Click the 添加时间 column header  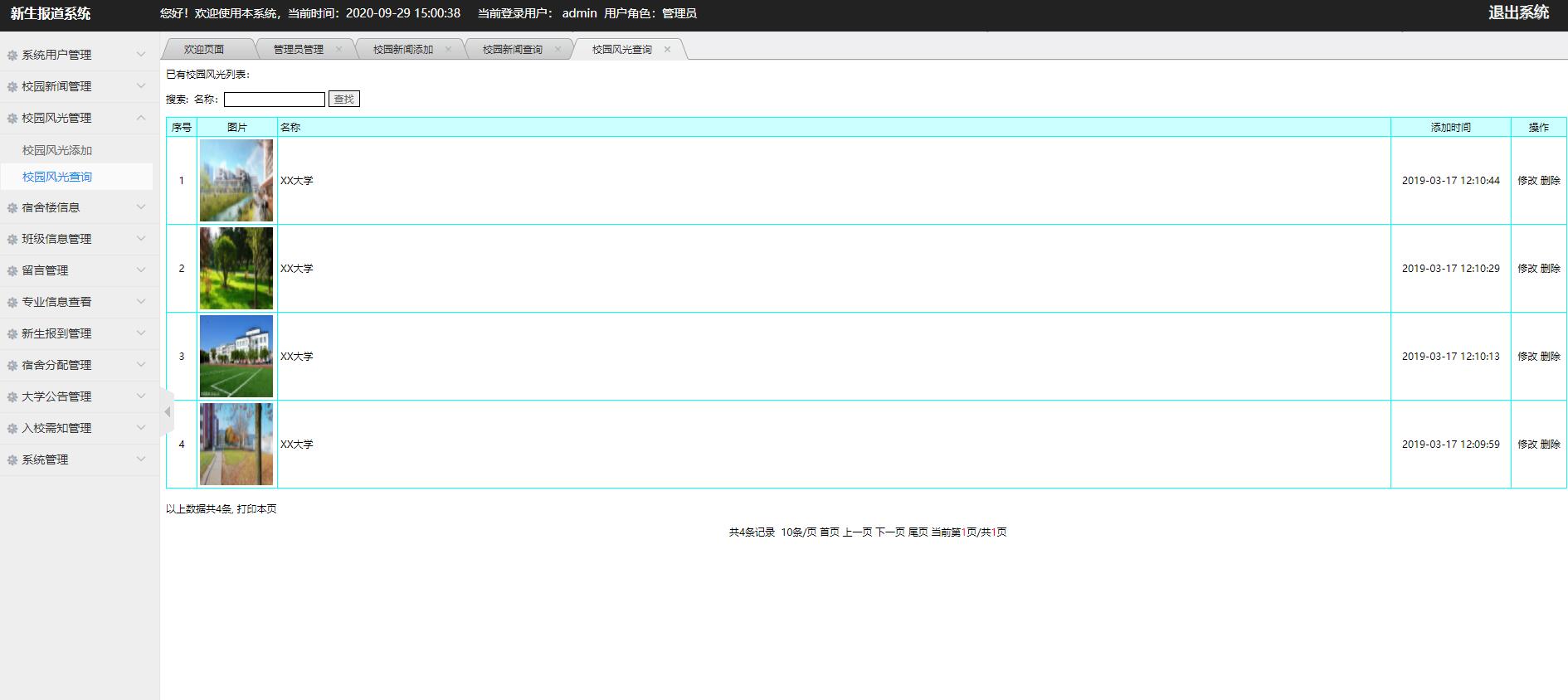1451,128
